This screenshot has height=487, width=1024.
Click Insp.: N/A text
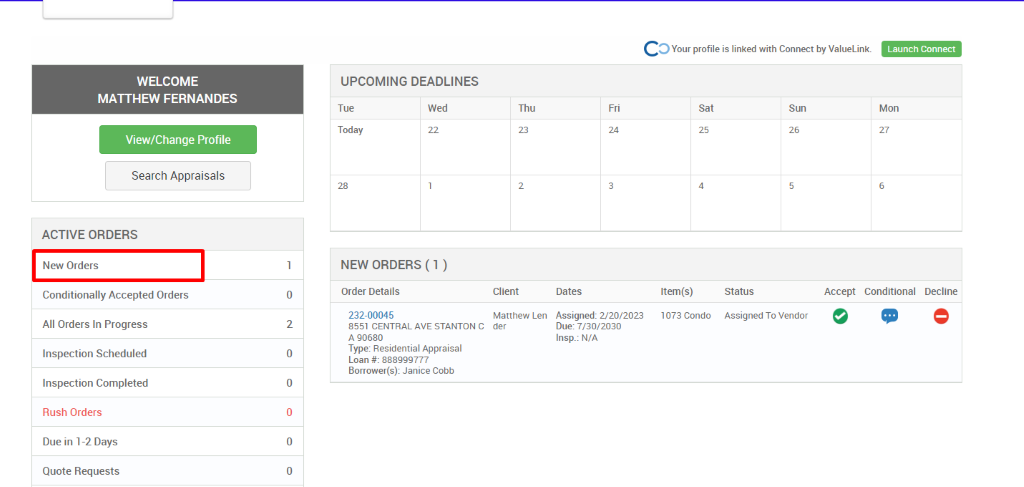[577, 338]
